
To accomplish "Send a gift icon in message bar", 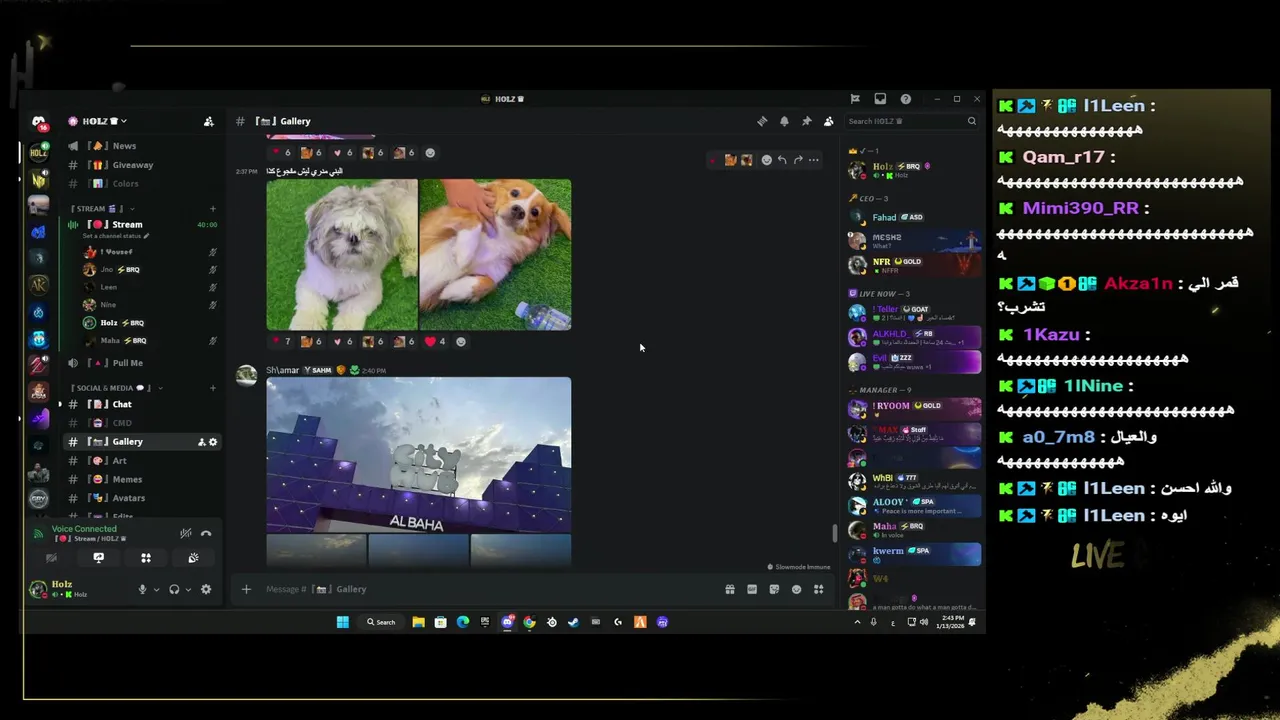I will click(x=730, y=589).
